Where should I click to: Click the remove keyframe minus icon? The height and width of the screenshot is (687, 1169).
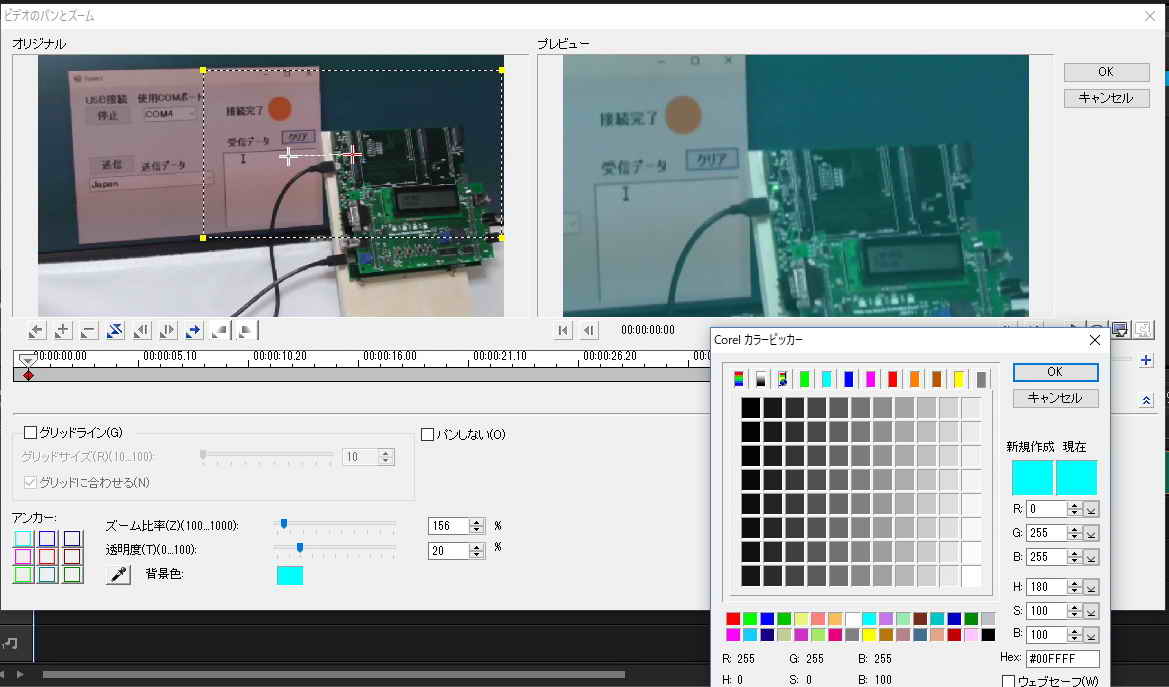[88, 330]
